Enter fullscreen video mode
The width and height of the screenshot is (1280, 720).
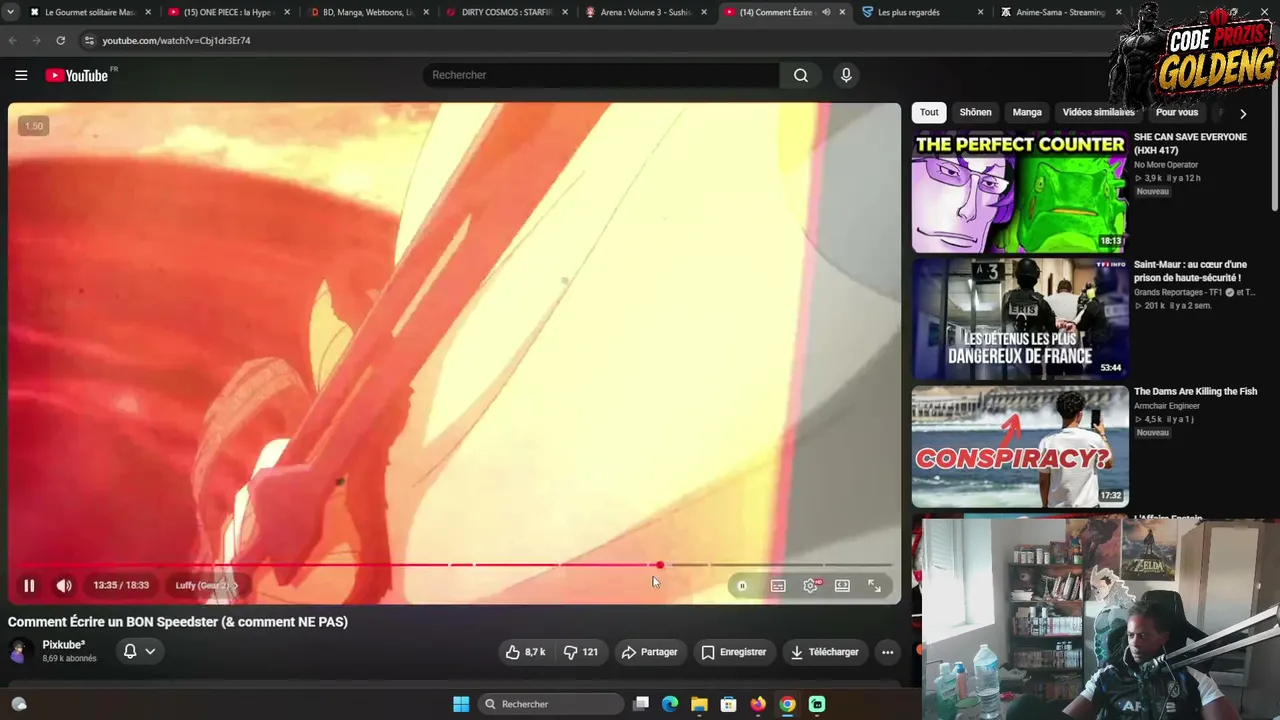[x=874, y=586]
